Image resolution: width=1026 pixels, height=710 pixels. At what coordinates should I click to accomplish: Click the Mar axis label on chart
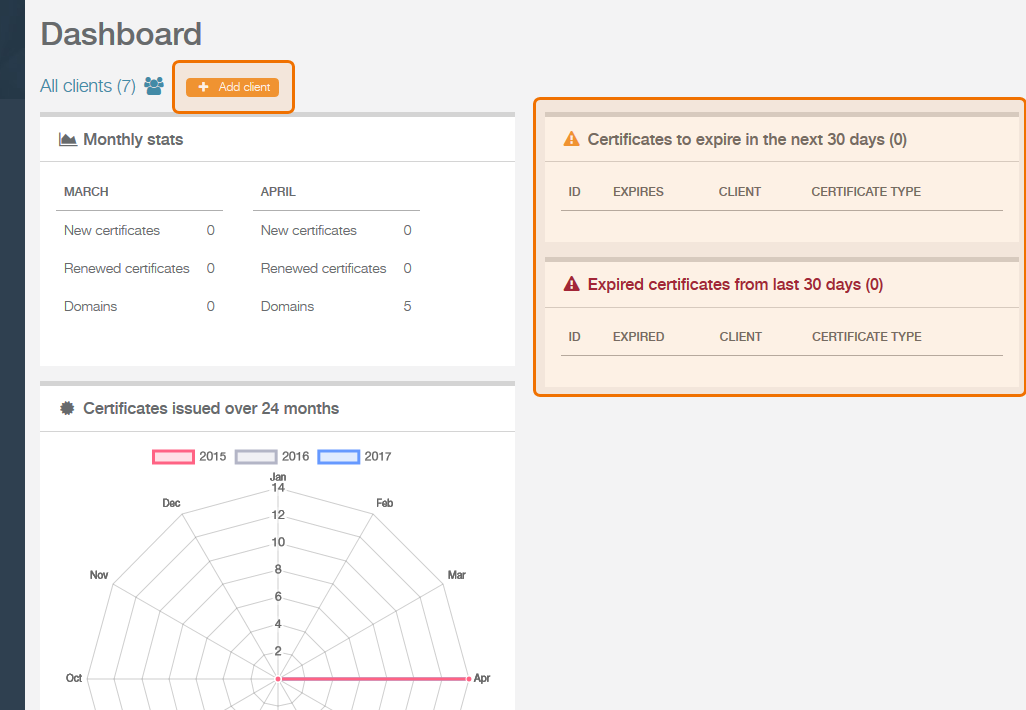[457, 575]
